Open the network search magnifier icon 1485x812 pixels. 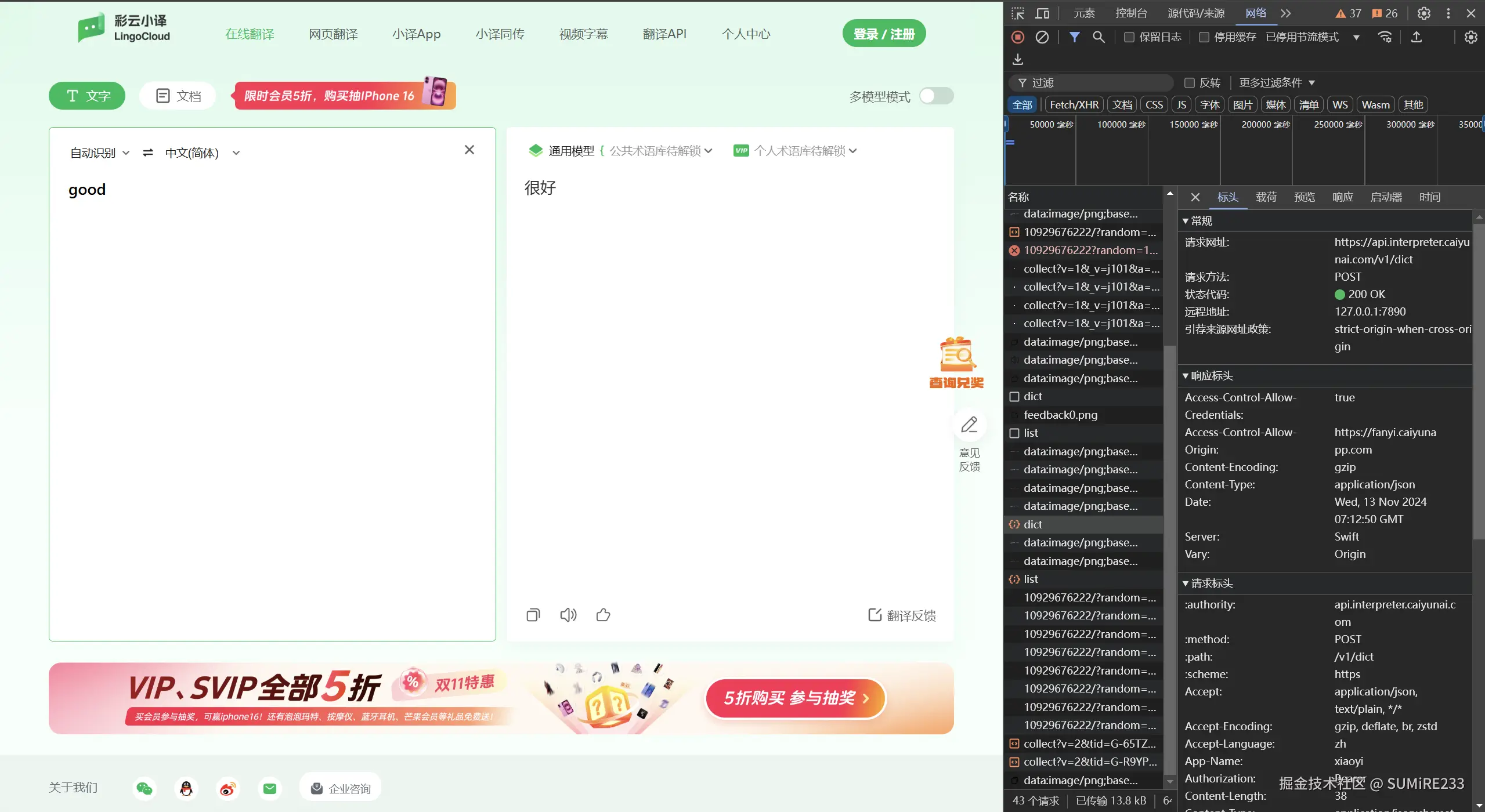[x=1099, y=37]
